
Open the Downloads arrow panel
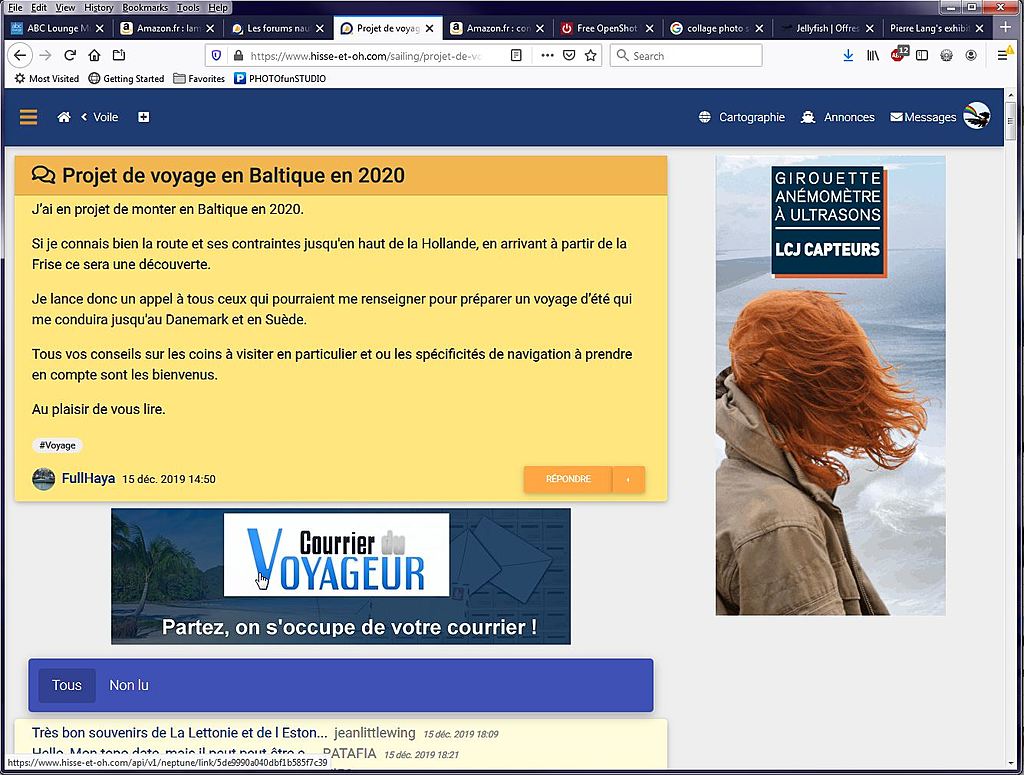point(848,55)
